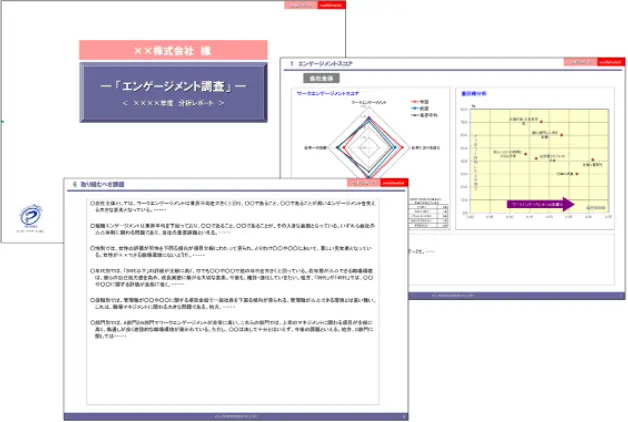Click the red confidential label on issues slide

pos(392,184)
